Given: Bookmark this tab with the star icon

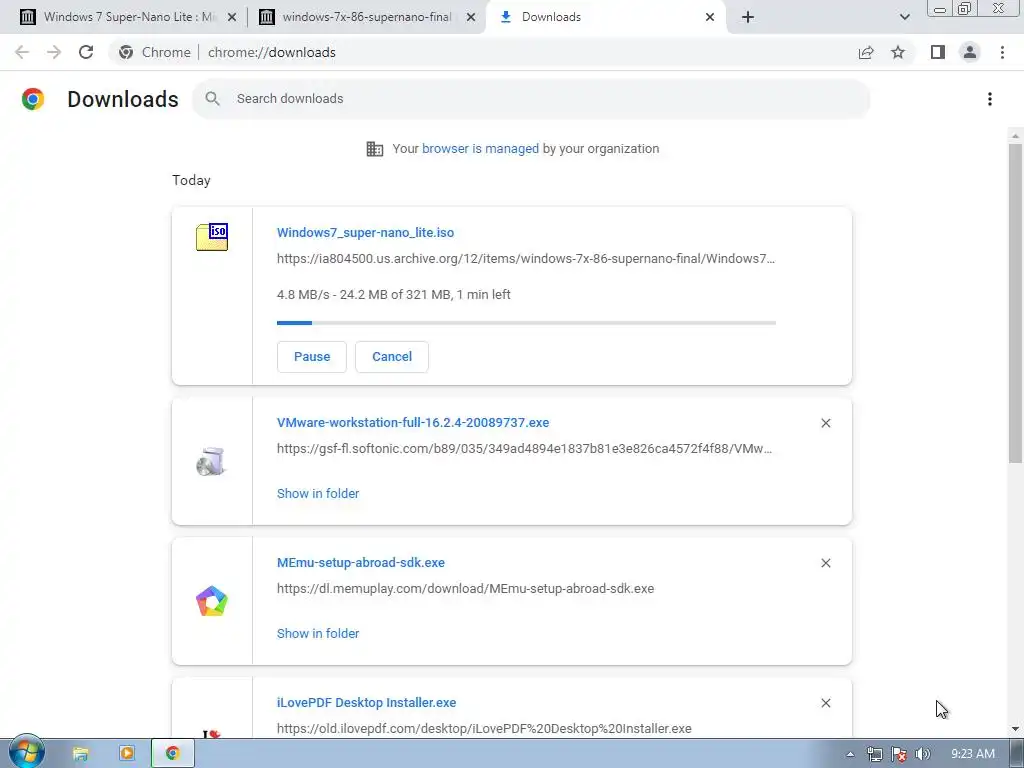Looking at the screenshot, I should pos(898,52).
